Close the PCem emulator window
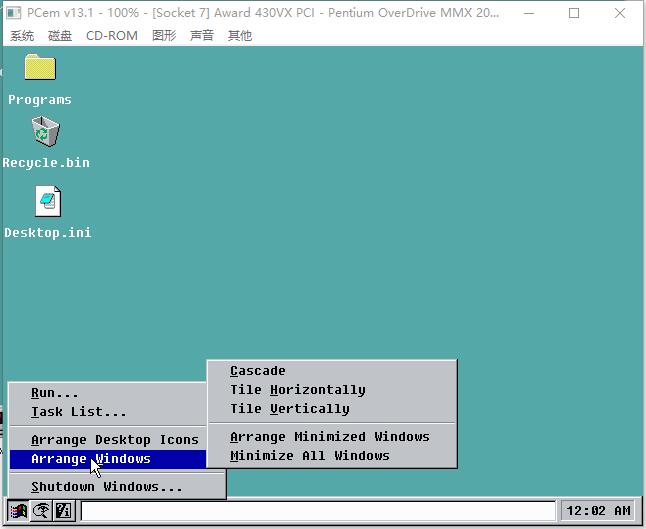Screen dimensions: 646x529 [x=620, y=13]
